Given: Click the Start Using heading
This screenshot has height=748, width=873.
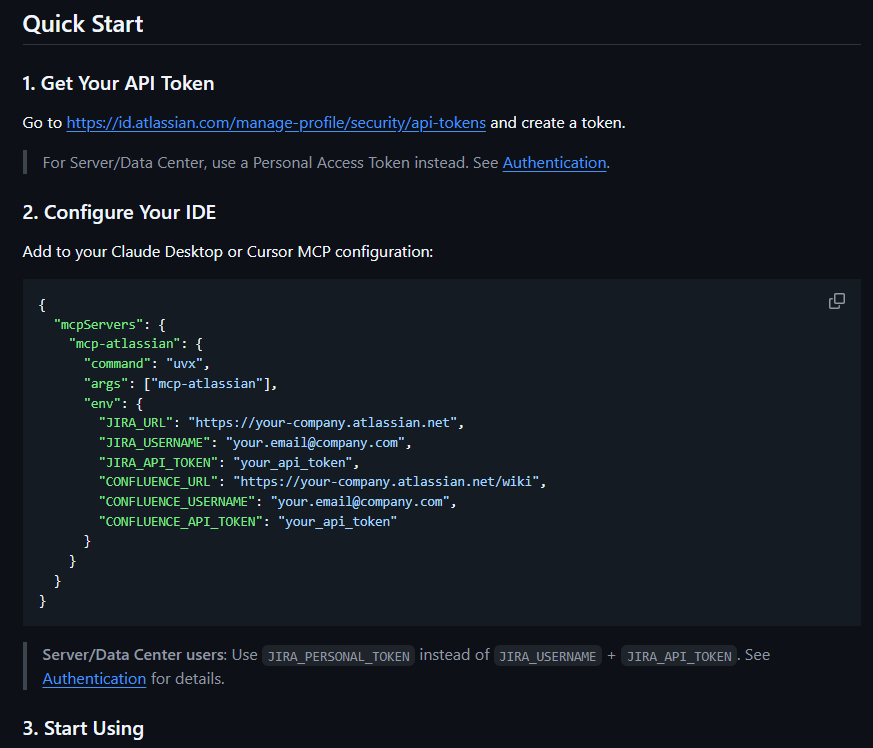Looking at the screenshot, I should (84, 729).
